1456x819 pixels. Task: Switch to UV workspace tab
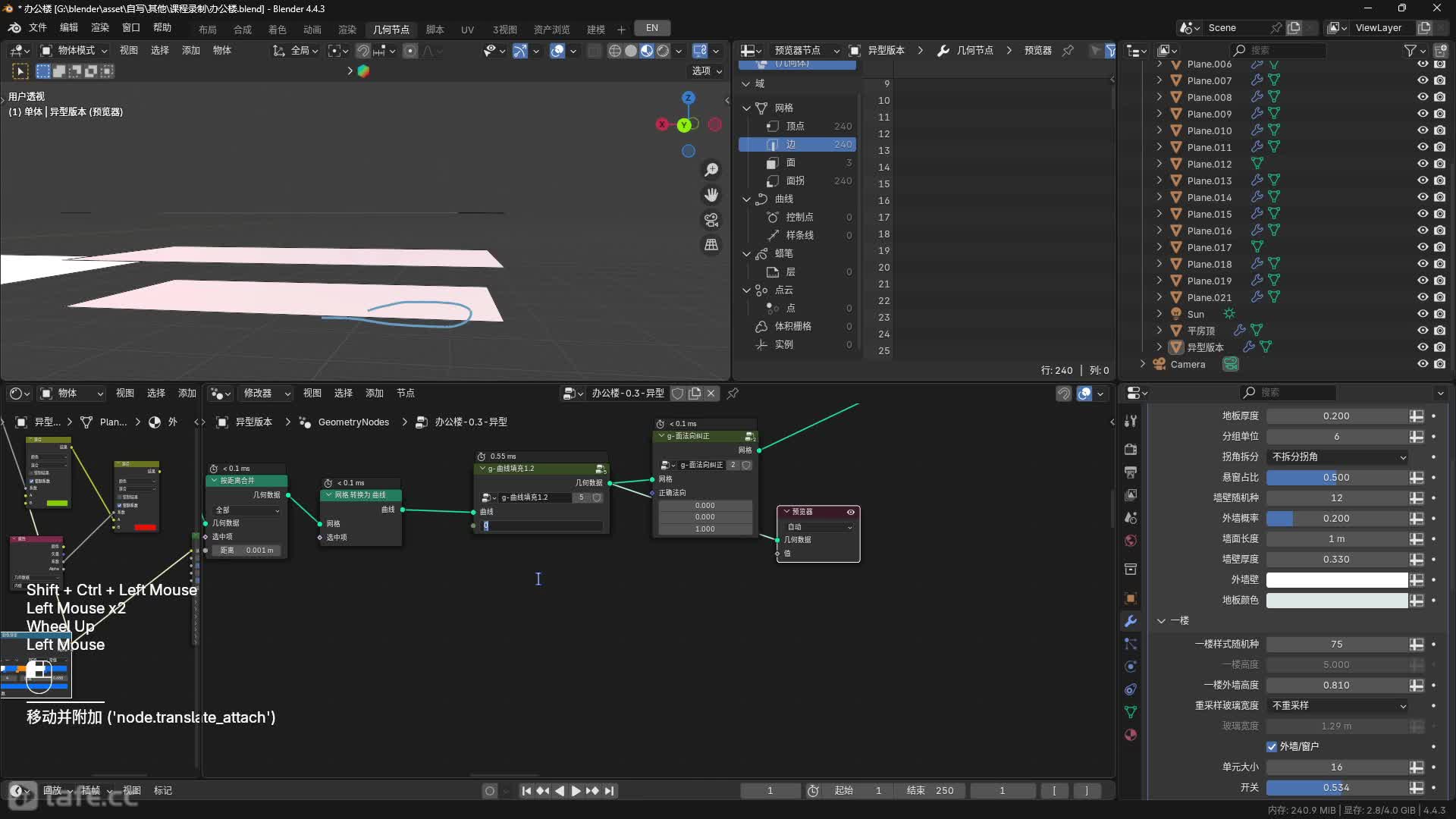pos(467,30)
